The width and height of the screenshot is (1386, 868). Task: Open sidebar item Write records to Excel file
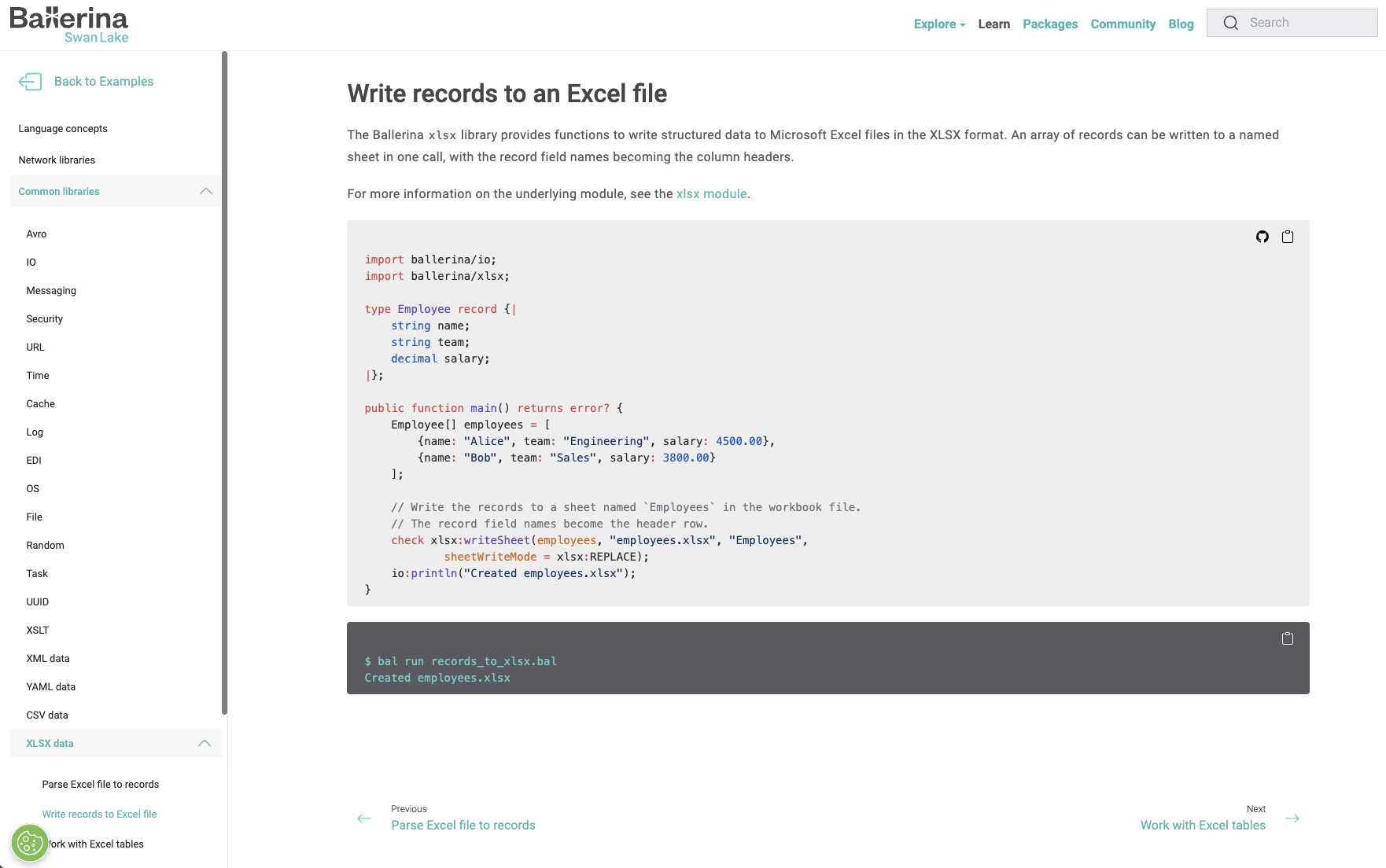coord(99,814)
